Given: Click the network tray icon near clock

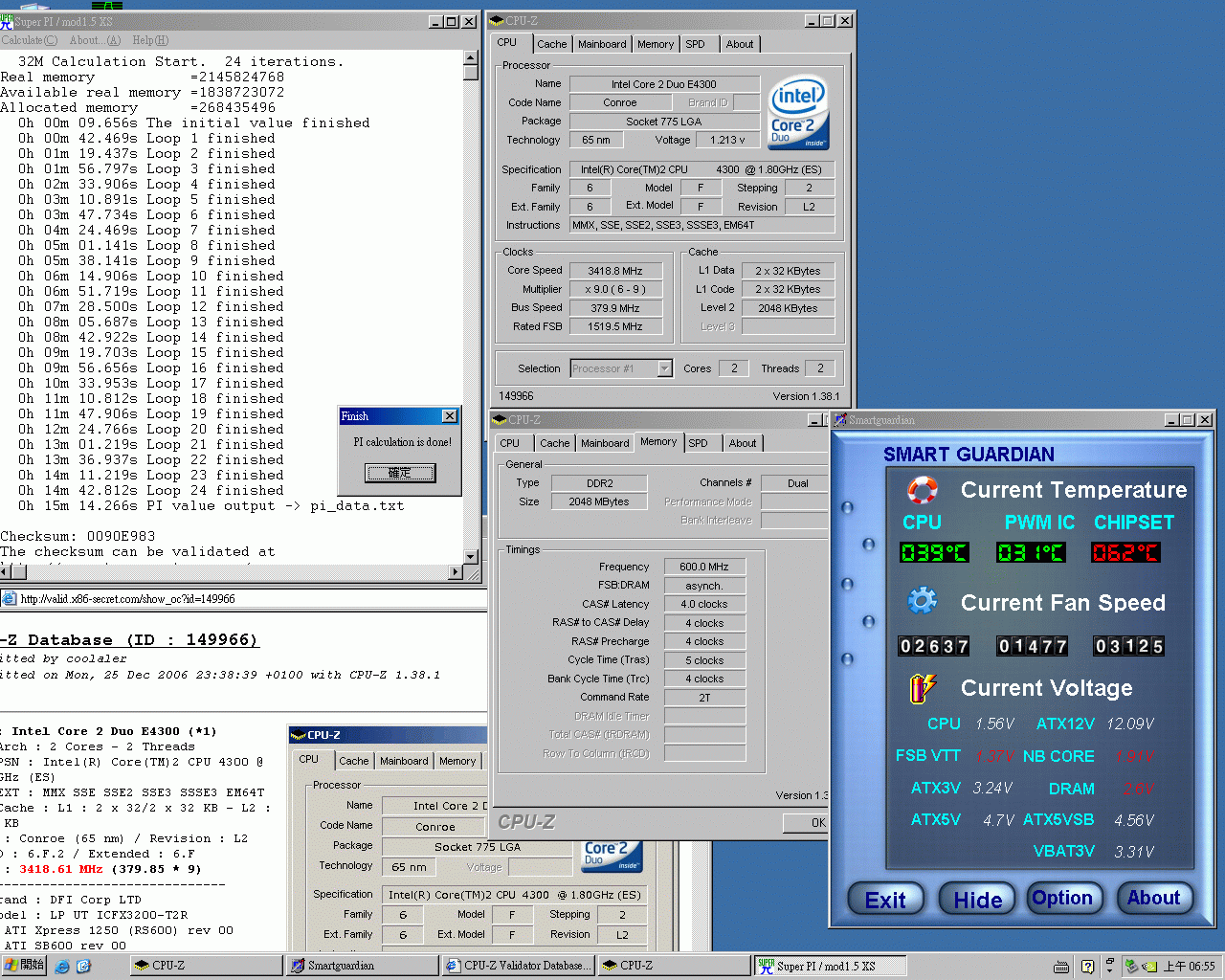Looking at the screenshot, I should tap(1131, 966).
